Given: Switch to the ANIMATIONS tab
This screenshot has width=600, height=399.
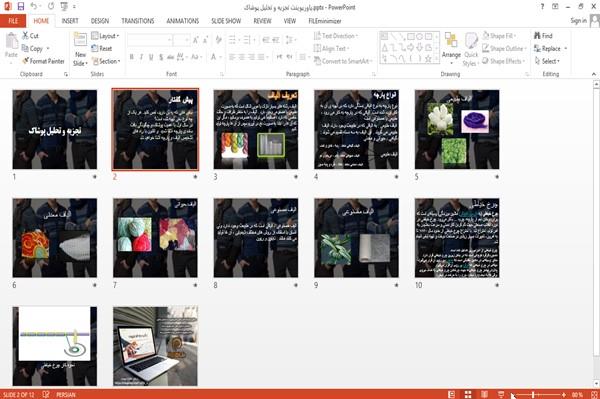Looking at the screenshot, I should pos(183,21).
